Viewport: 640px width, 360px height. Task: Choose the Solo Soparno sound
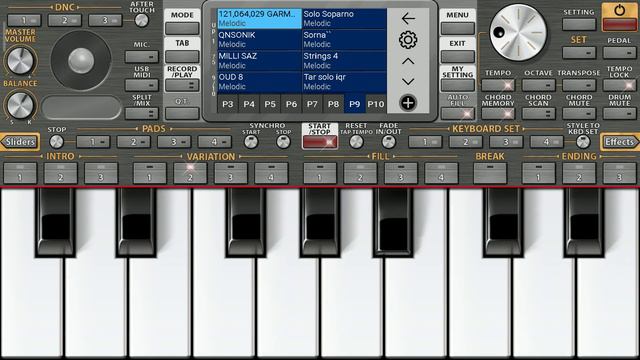click(x=344, y=18)
